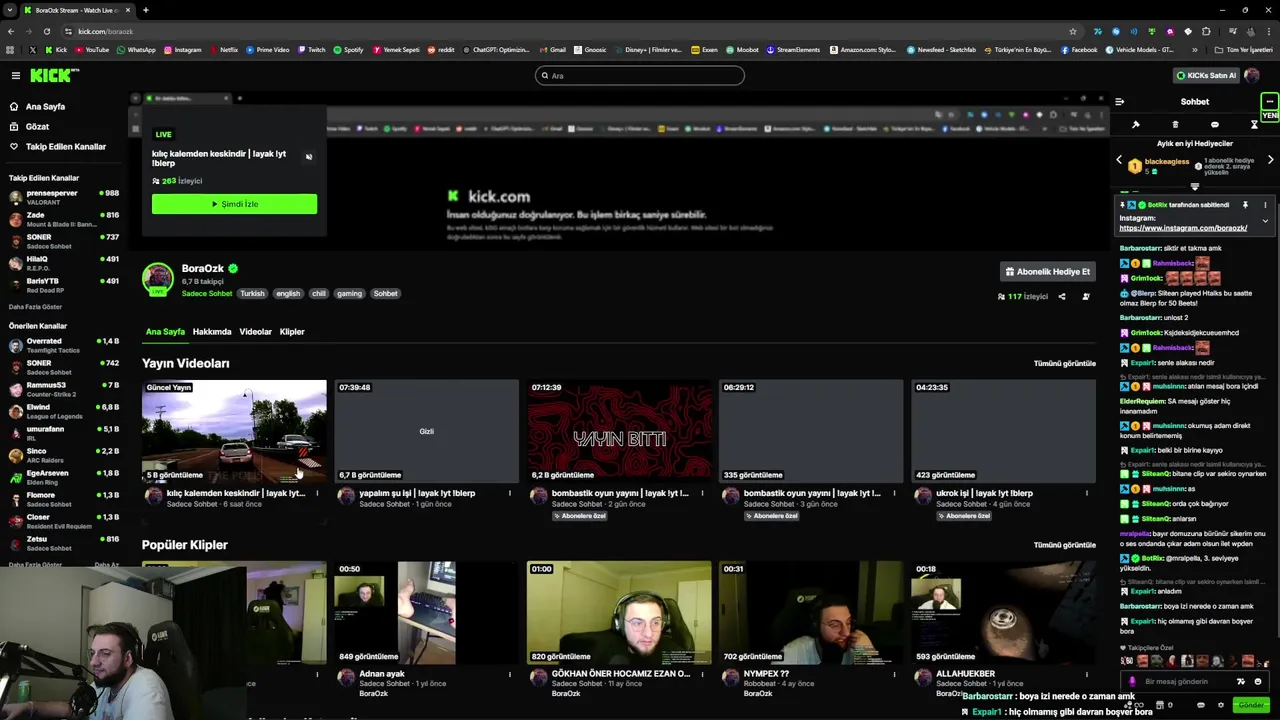Click the hourglass icon in chat toolbar
The height and width of the screenshot is (720, 1280).
1254,125
